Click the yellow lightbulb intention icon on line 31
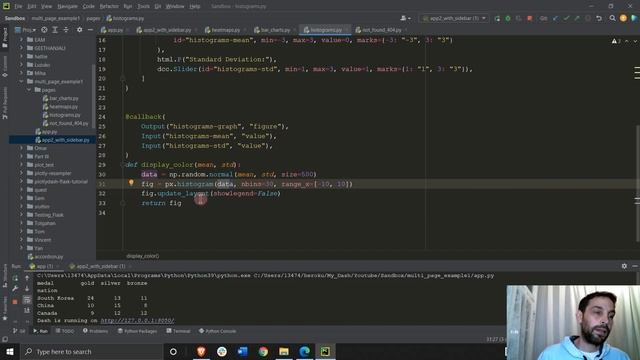The image size is (640, 360). point(131,183)
